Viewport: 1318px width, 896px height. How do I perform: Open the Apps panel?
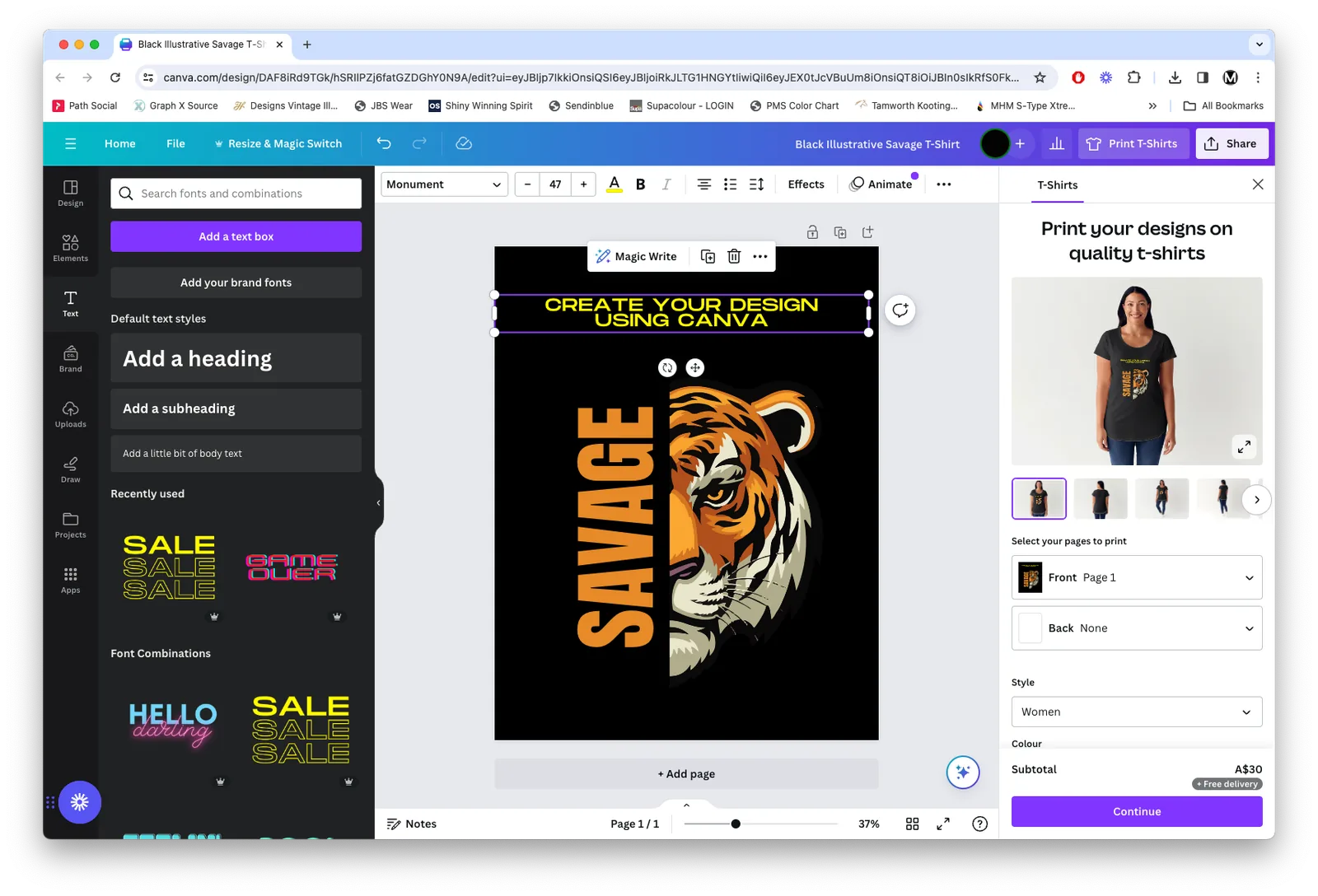(70, 580)
